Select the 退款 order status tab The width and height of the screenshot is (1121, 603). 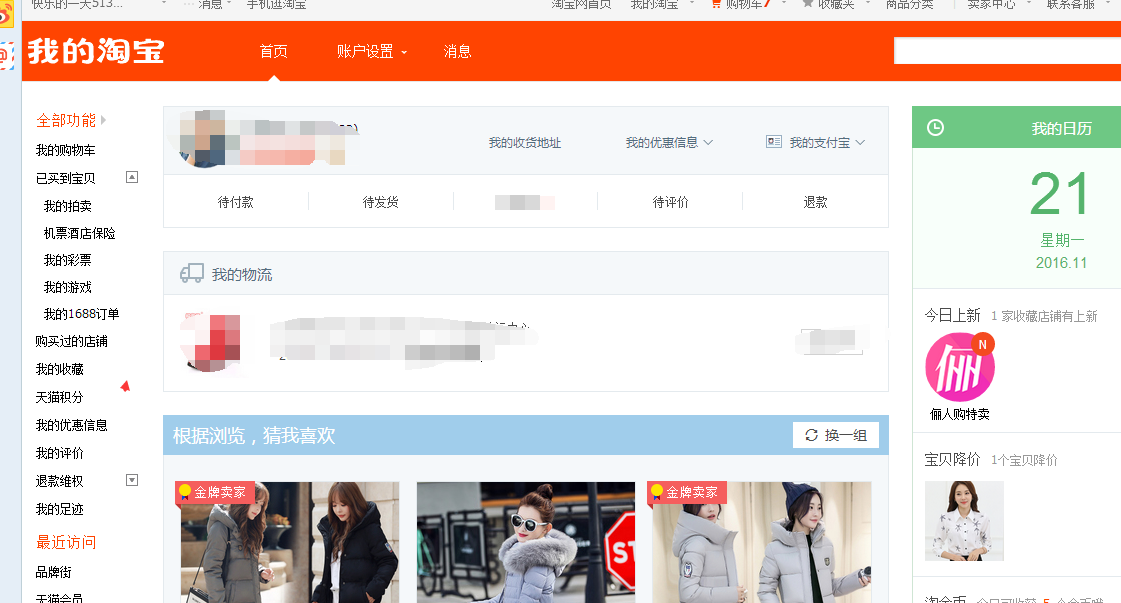tap(816, 202)
